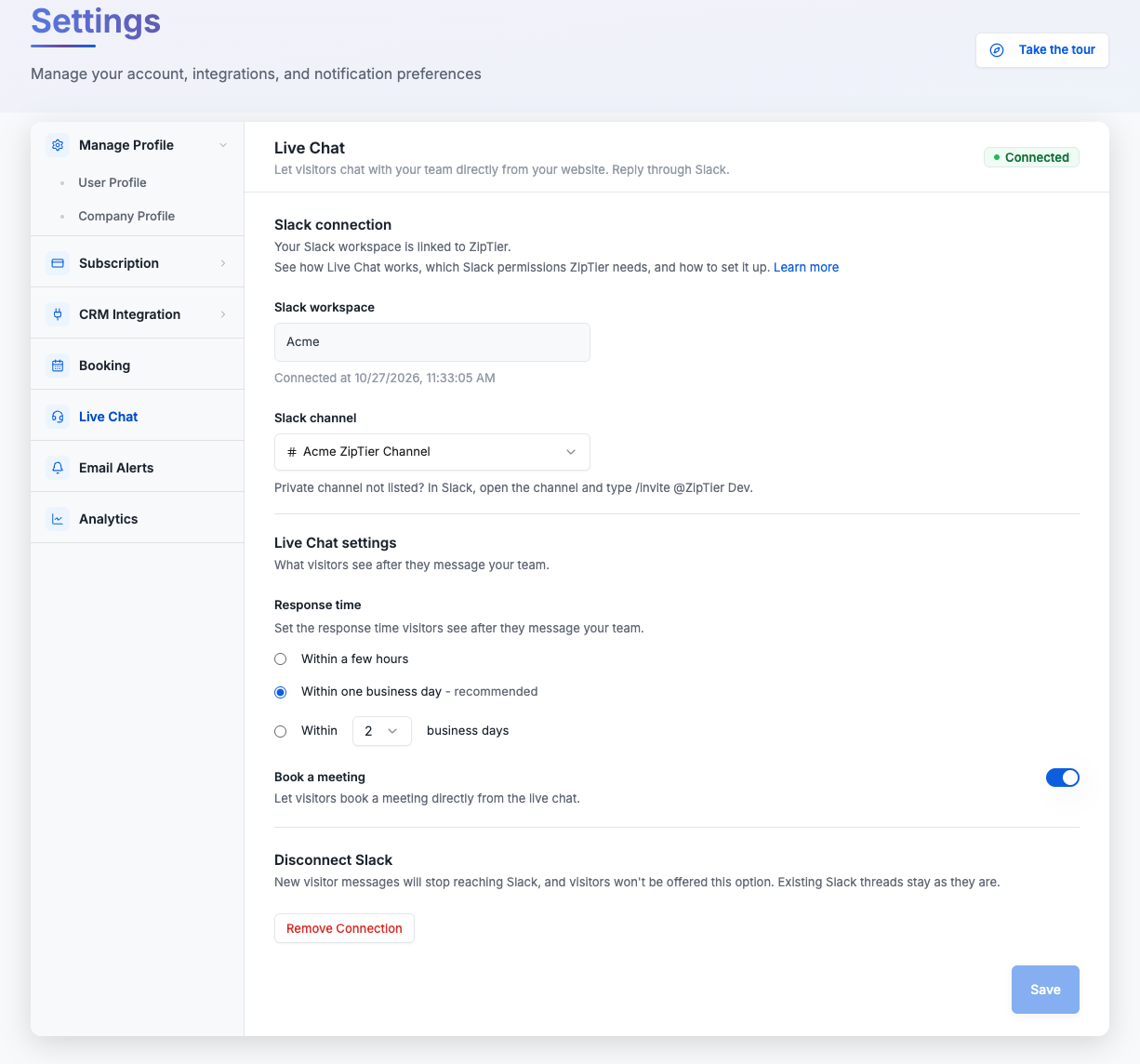Click the Connected status badge
Viewport: 1140px width, 1064px height.
[1032, 157]
